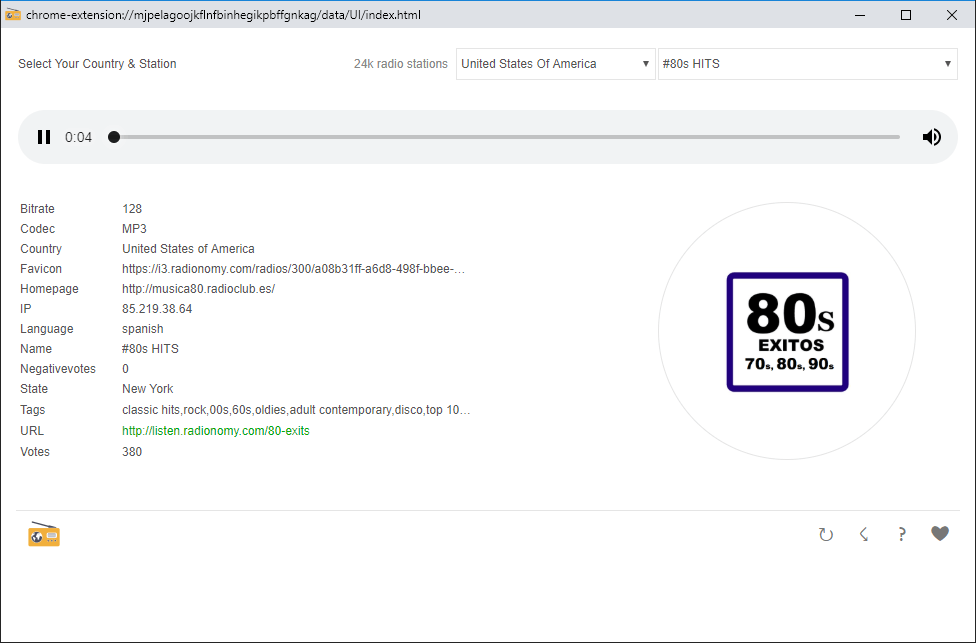Open help via the question mark icon

point(901,534)
